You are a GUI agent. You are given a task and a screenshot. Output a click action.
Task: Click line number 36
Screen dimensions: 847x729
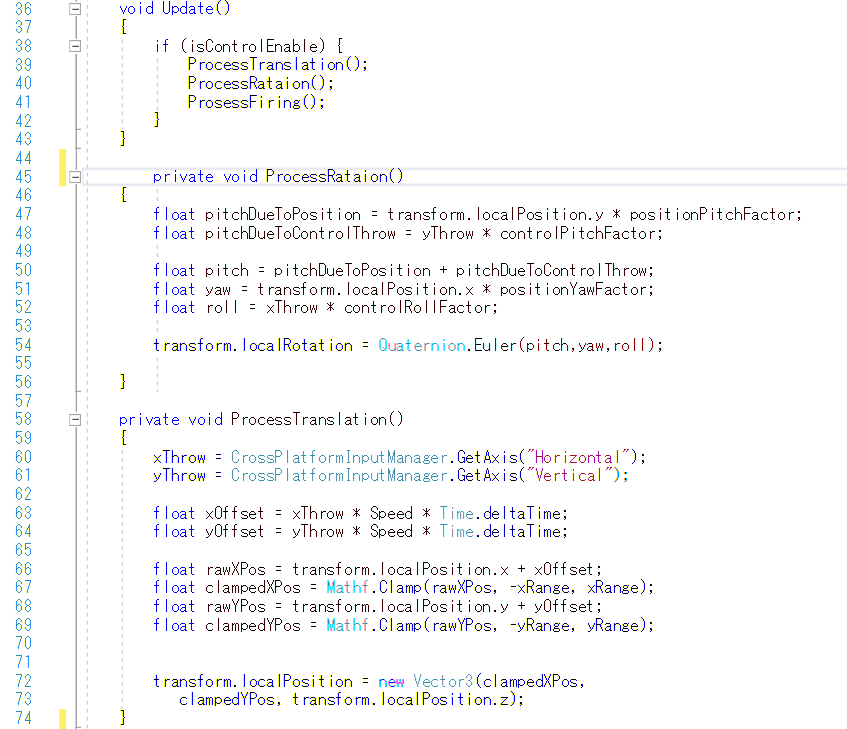coord(23,9)
